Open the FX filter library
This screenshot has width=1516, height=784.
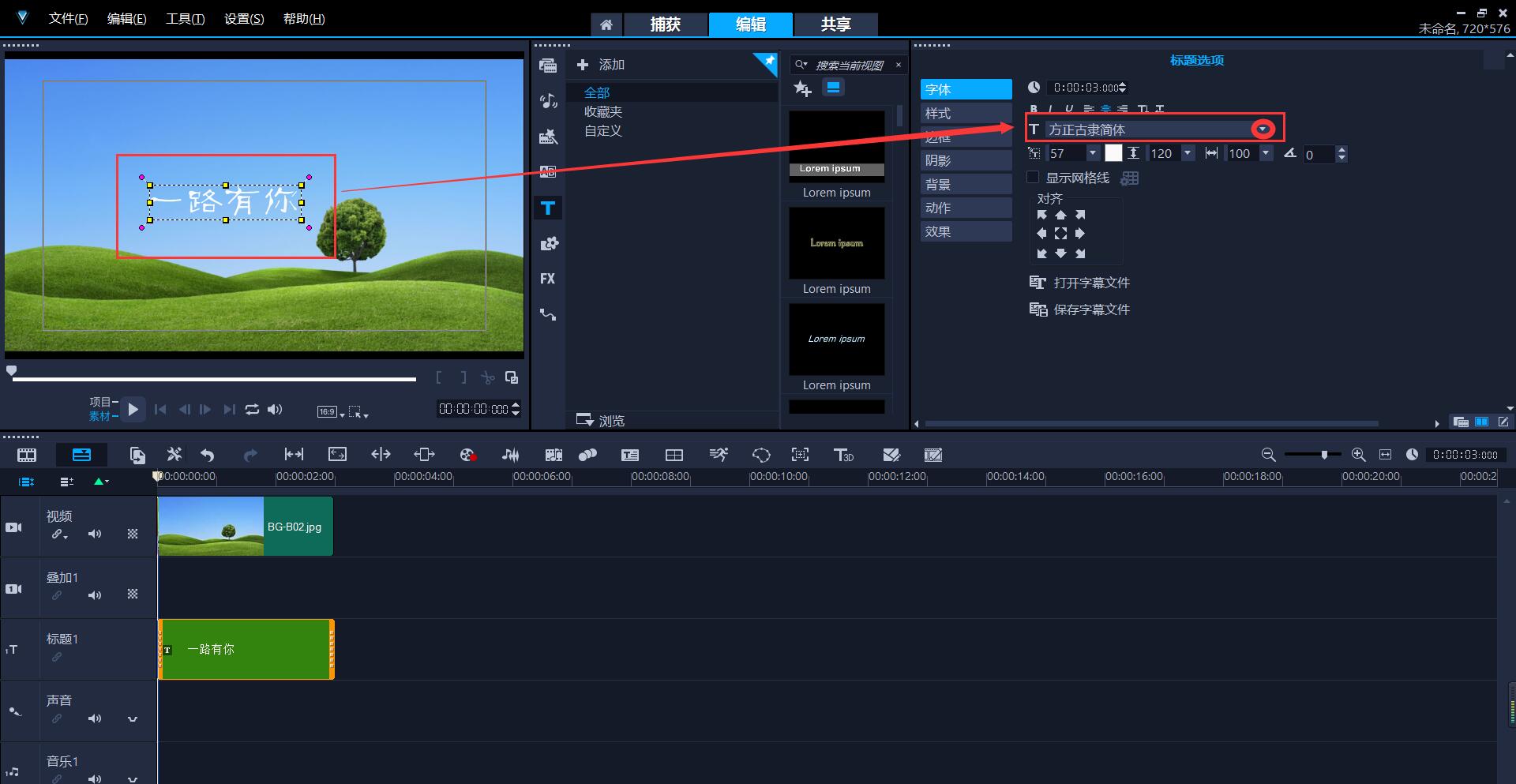point(548,279)
